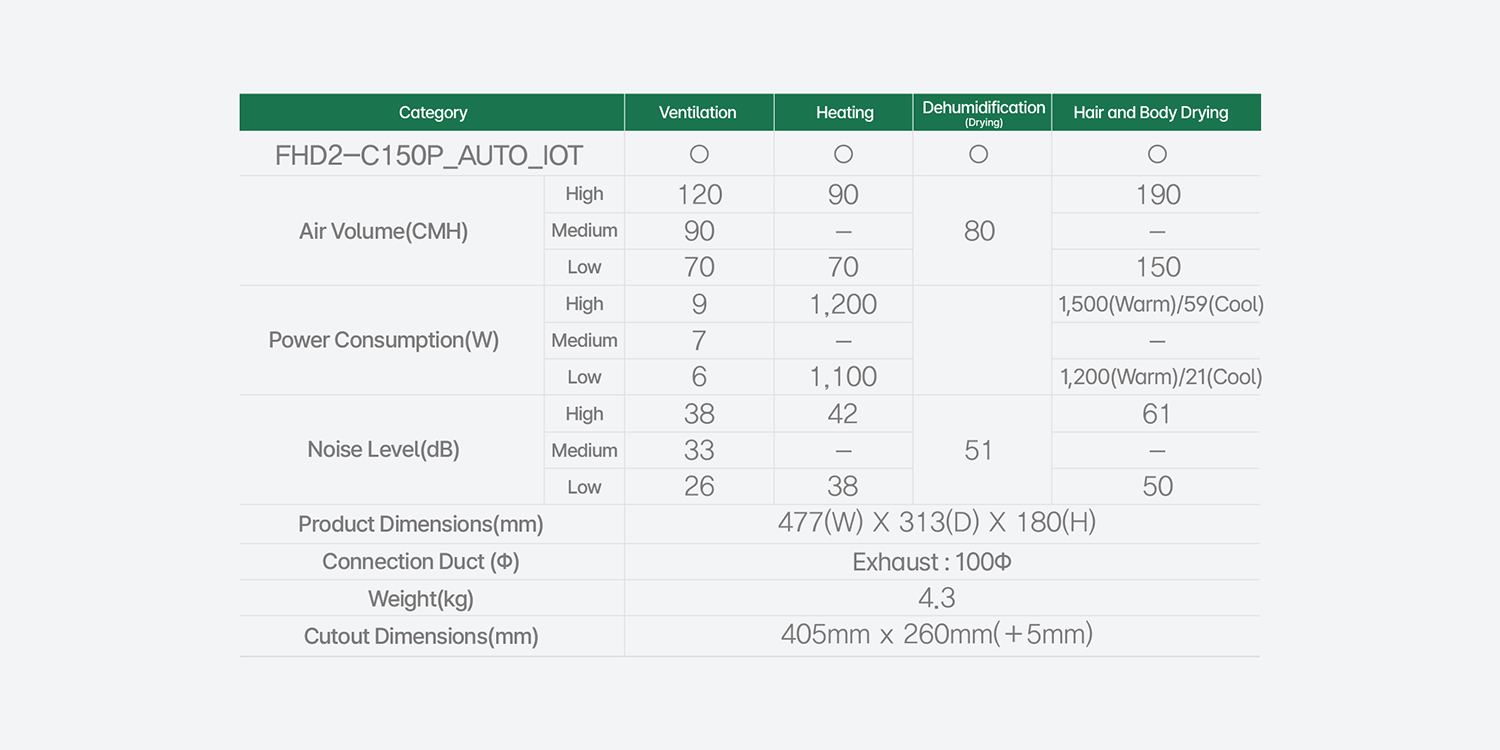Select the circle under Hair and Body Drying
Viewport: 1500px width, 750px height.
click(x=1157, y=154)
